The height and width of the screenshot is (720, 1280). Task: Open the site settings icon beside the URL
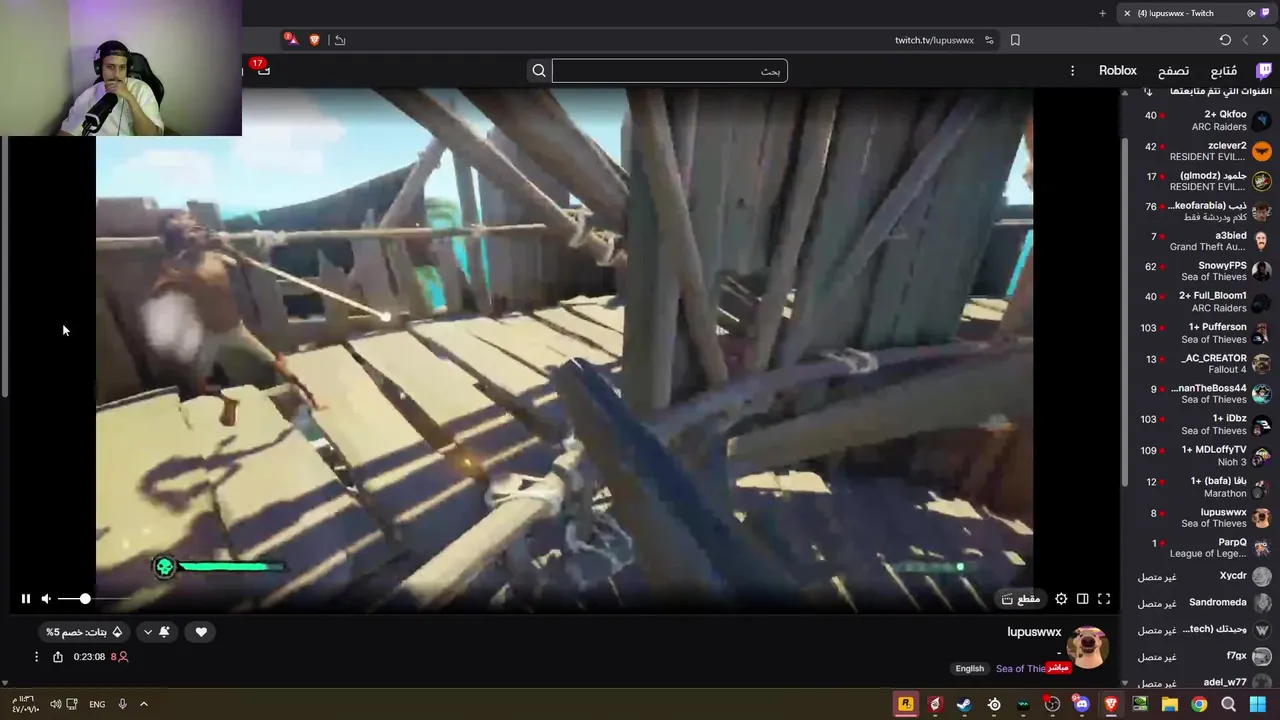(x=989, y=40)
